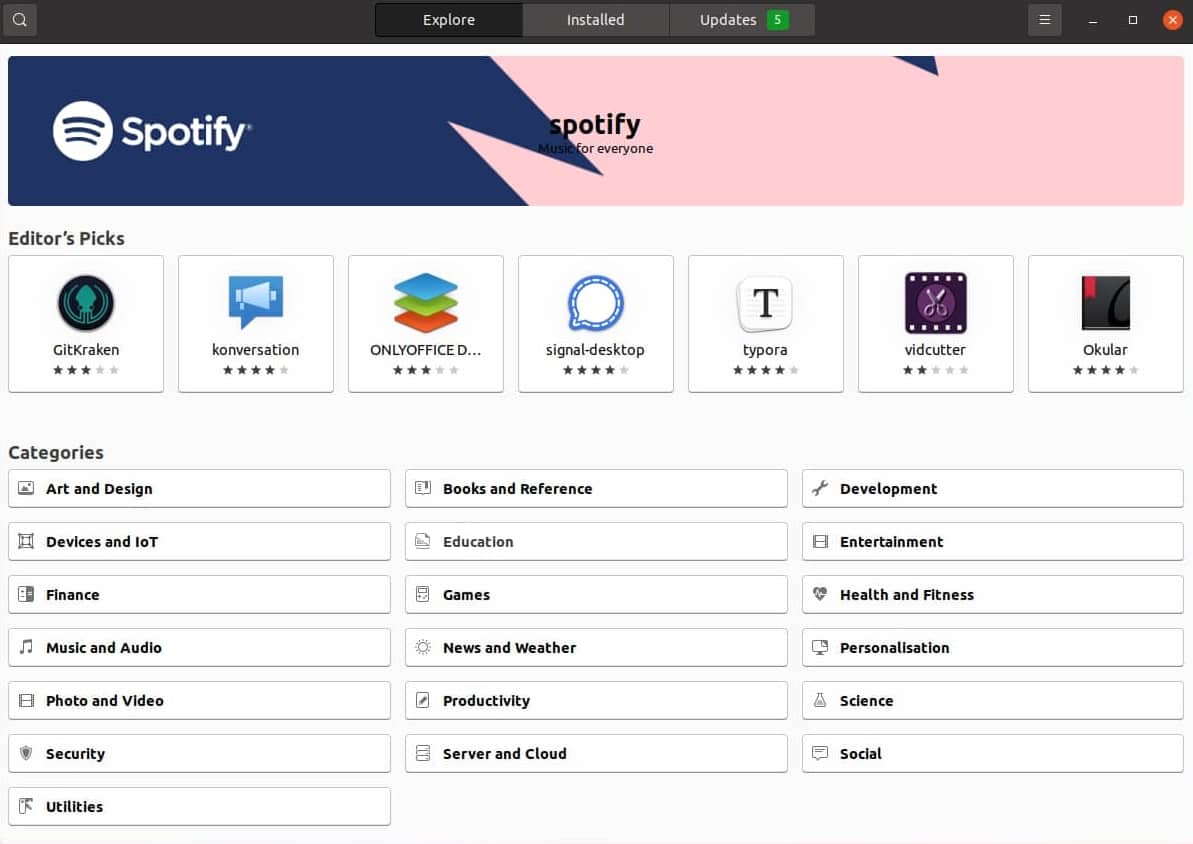Image resolution: width=1193 pixels, height=844 pixels.
Task: Open the hamburger menu button
Action: [x=1045, y=20]
